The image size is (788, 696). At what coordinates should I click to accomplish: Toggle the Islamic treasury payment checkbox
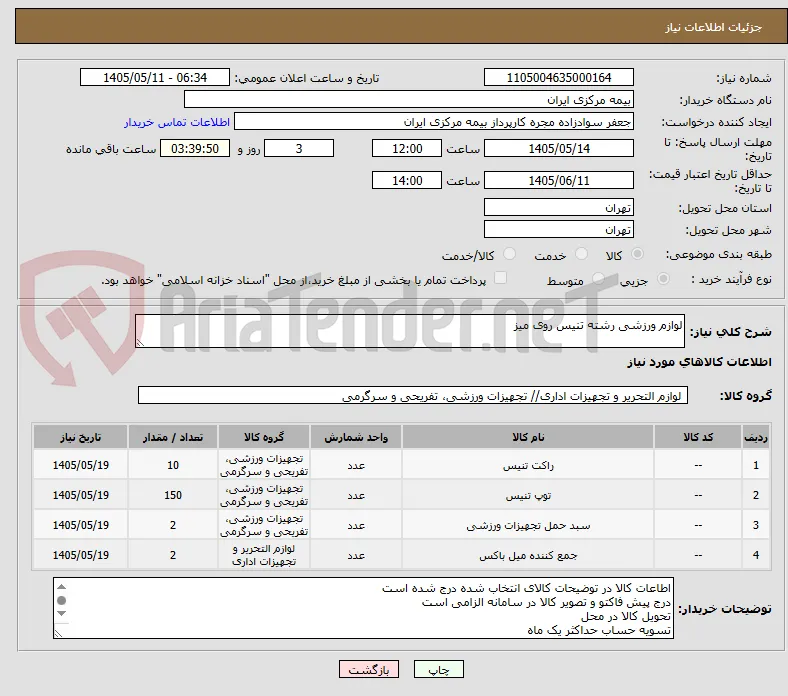tap(500, 278)
